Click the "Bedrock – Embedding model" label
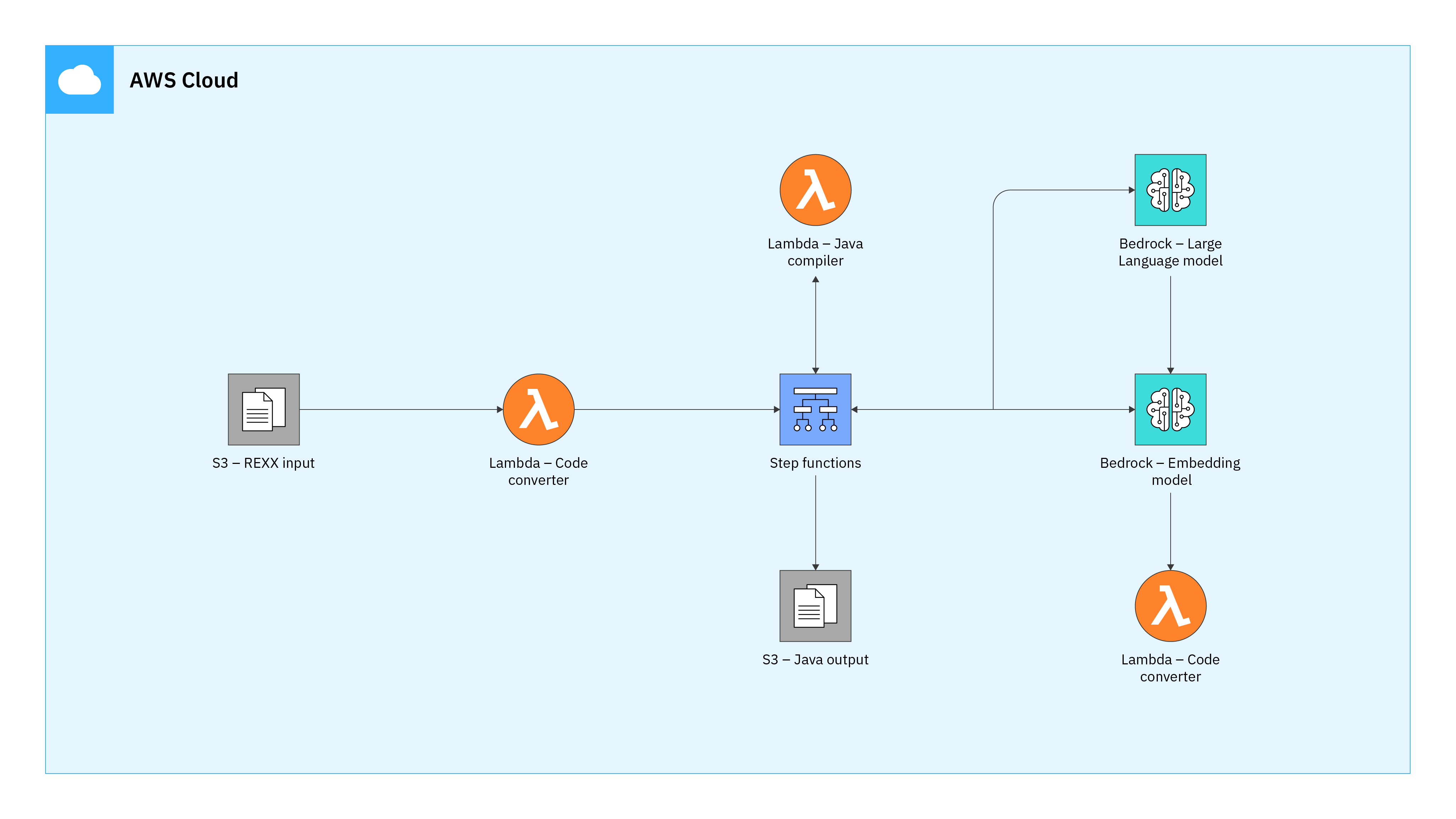The image size is (1456, 819). pos(1171,471)
